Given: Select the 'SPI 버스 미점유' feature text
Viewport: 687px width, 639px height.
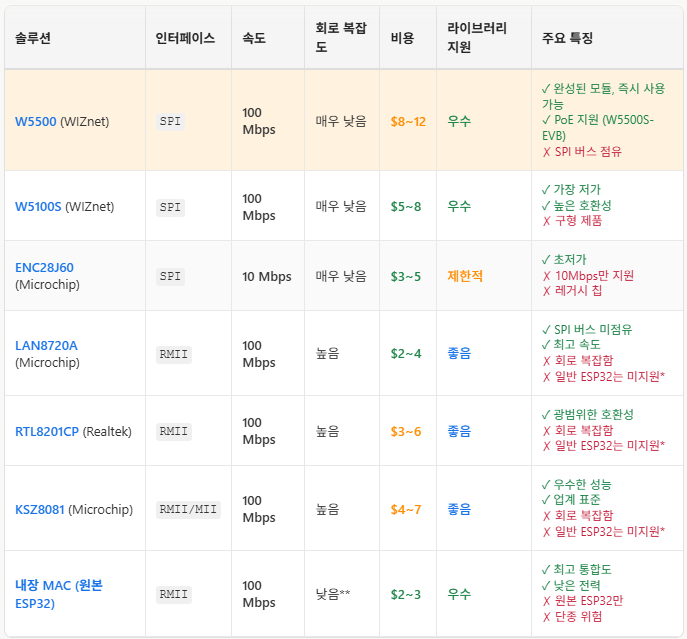Looking at the screenshot, I should tap(593, 330).
